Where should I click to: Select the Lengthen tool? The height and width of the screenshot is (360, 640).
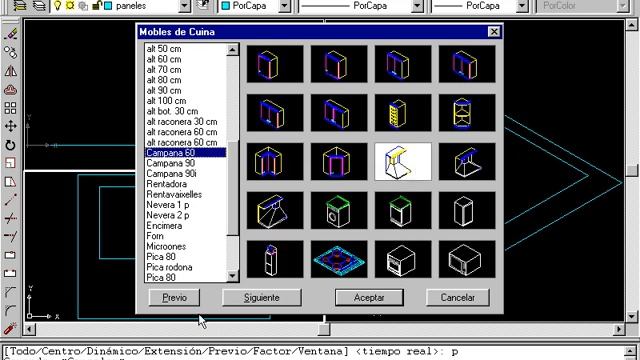(x=11, y=200)
